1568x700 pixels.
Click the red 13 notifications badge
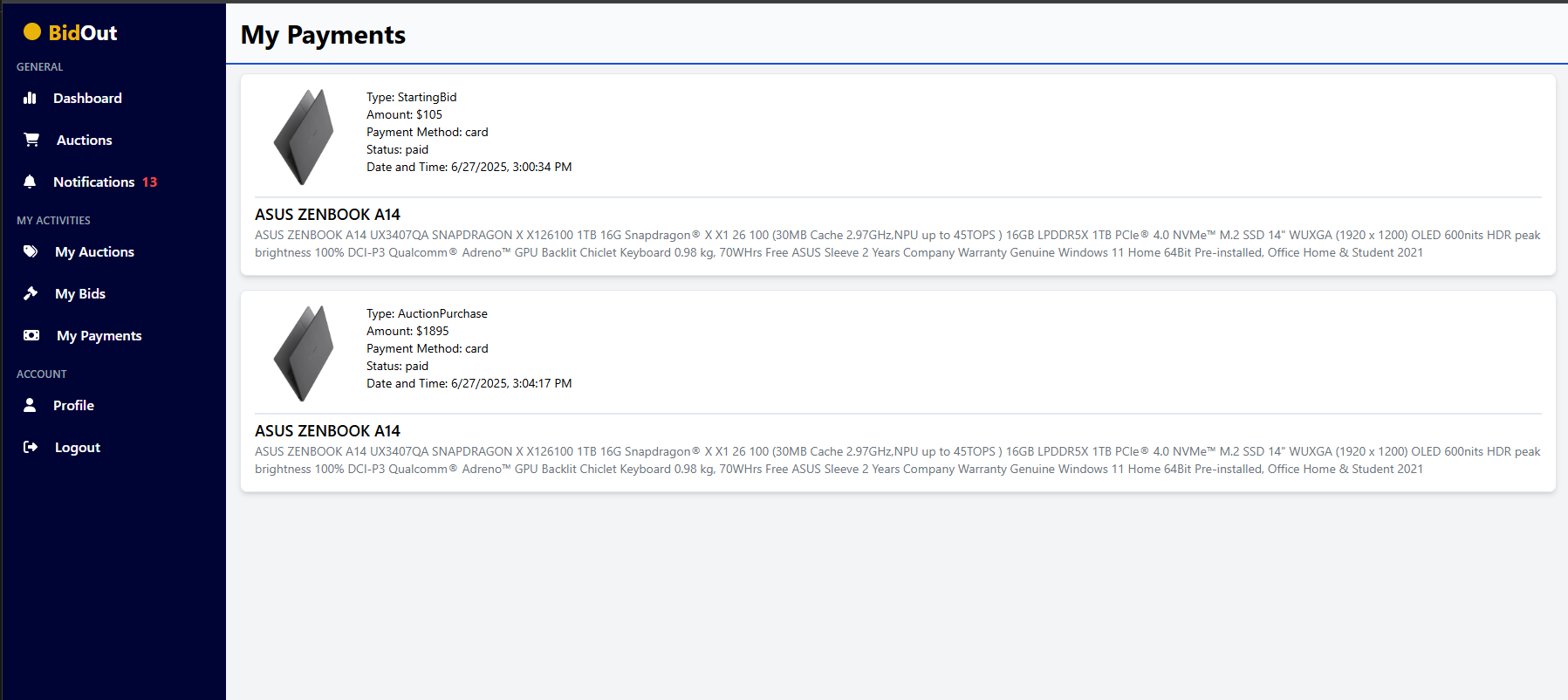point(150,182)
